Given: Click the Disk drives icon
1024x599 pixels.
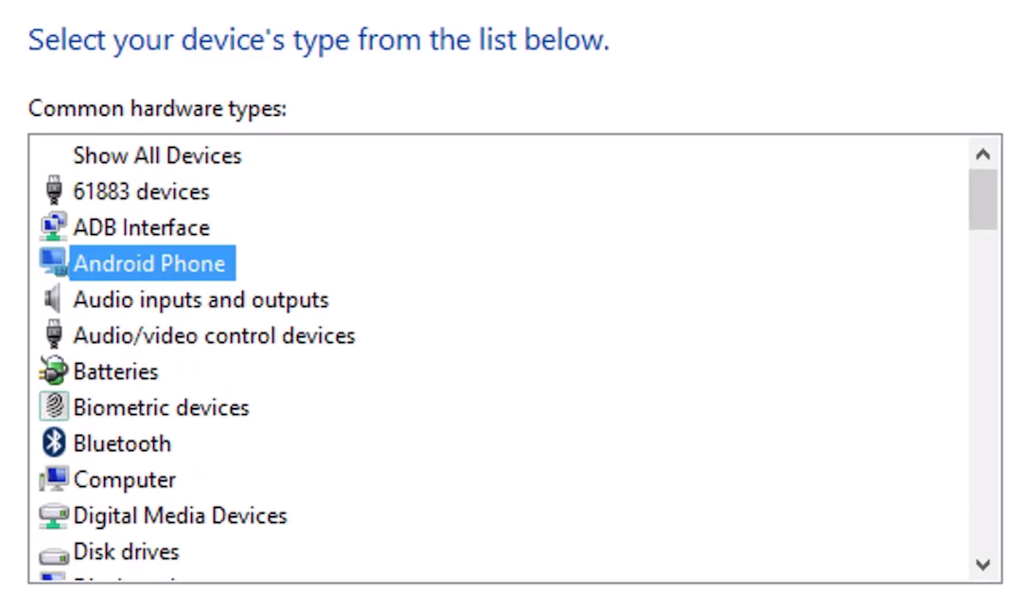Looking at the screenshot, I should (x=53, y=553).
